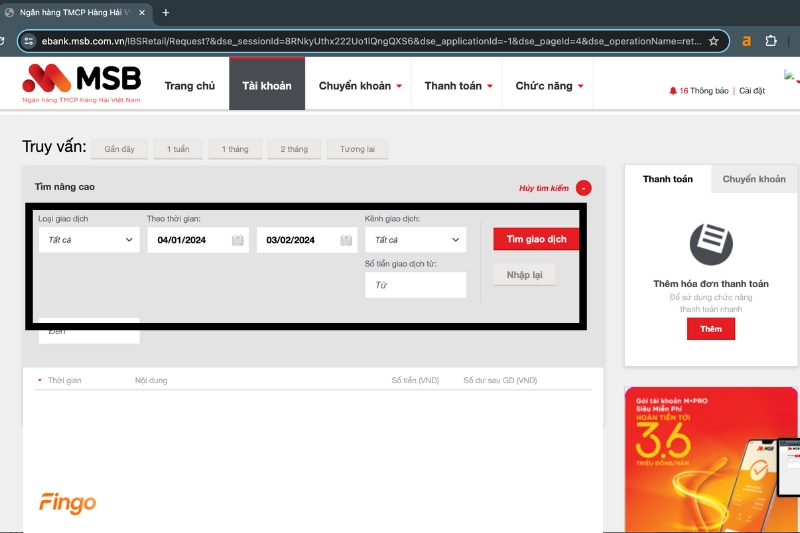Screen dimensions: 800x533
Task: Go to Trang chủ
Action: point(189,86)
